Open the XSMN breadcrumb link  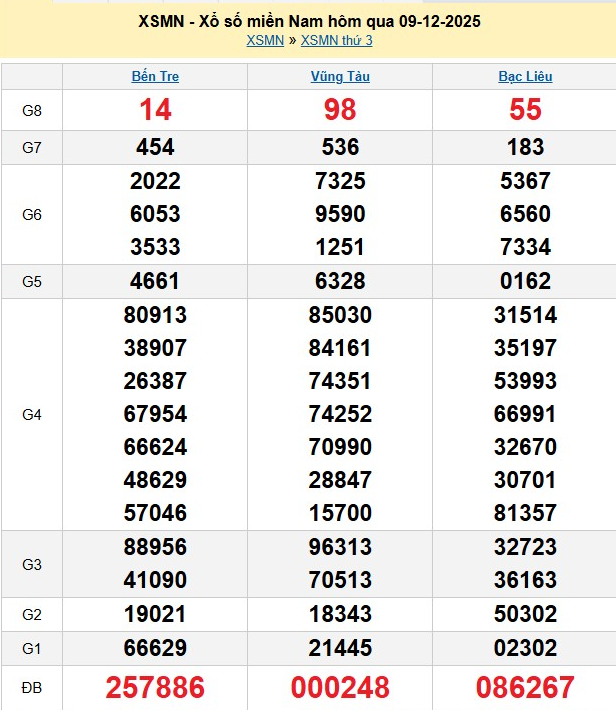pos(265,40)
